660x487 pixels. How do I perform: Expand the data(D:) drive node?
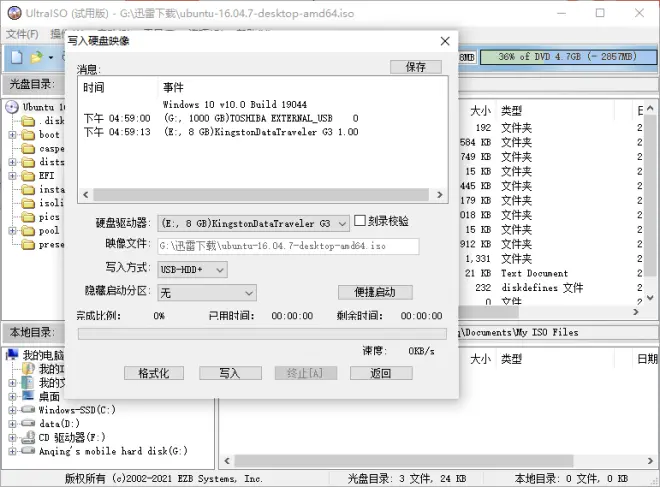(12, 423)
